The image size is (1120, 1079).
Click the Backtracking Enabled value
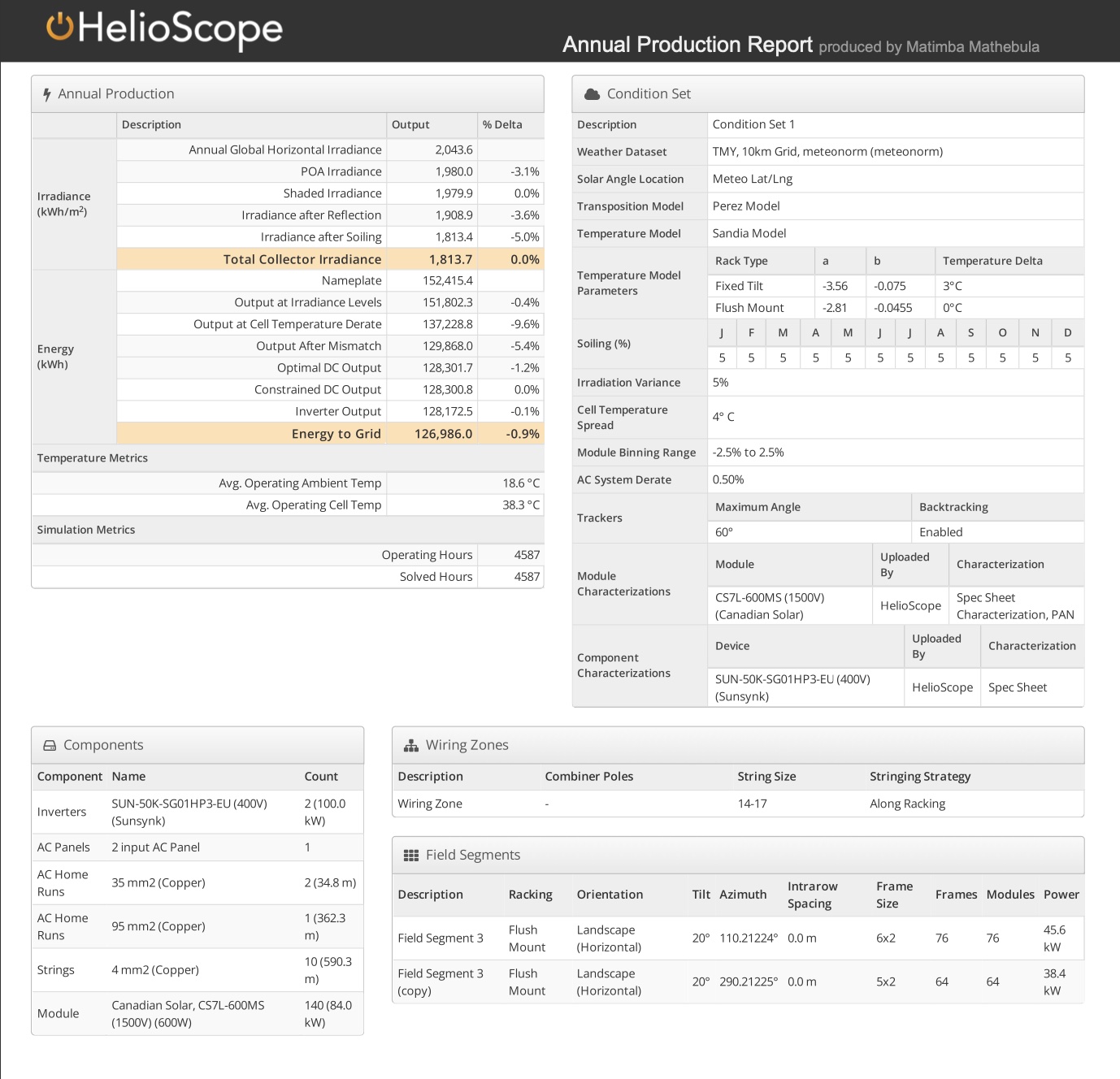(940, 532)
